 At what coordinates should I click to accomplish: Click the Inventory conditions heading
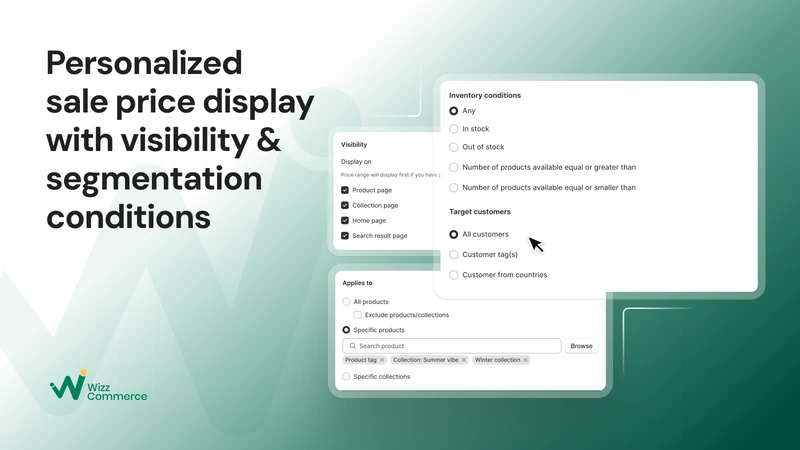click(x=485, y=95)
